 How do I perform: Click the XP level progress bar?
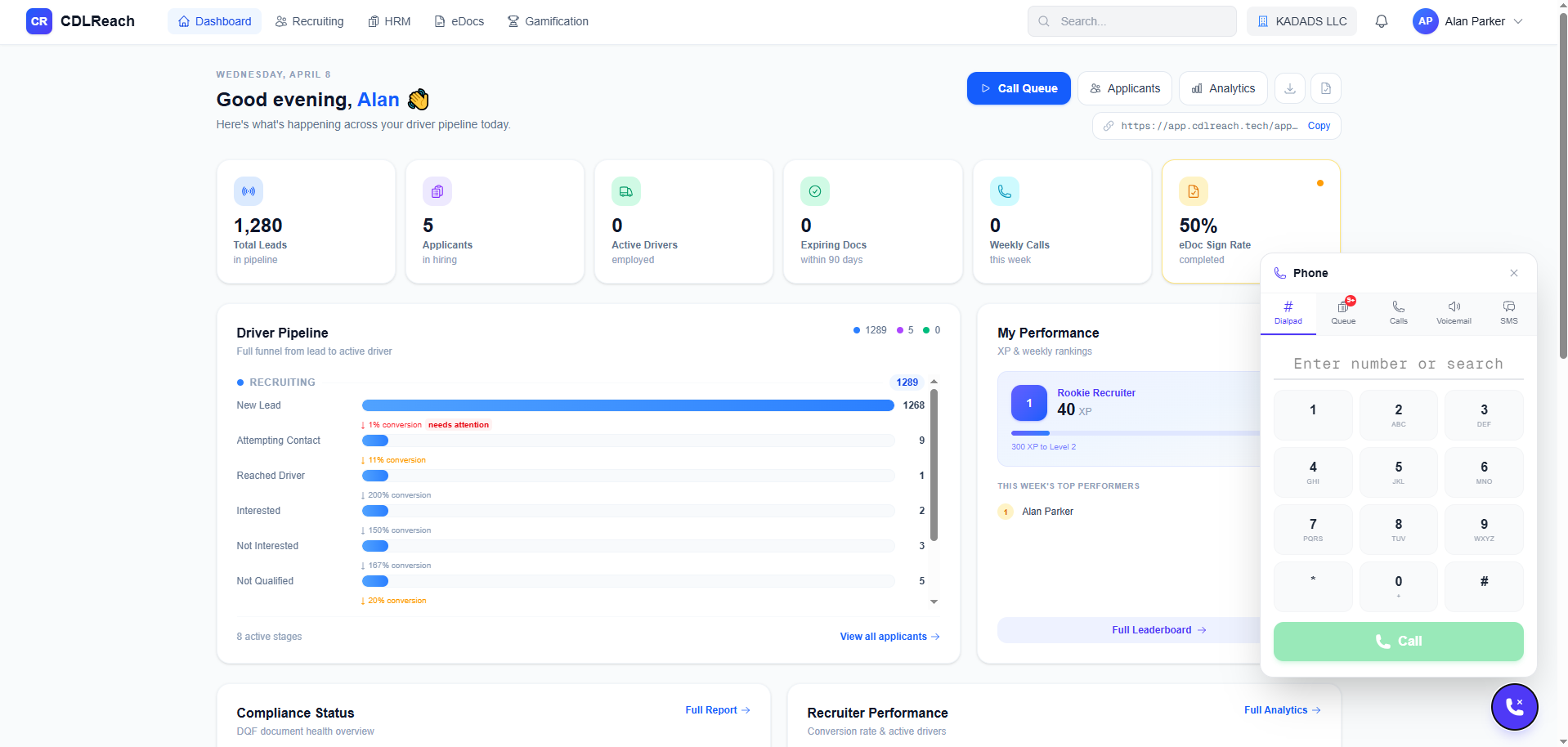(x=1136, y=433)
